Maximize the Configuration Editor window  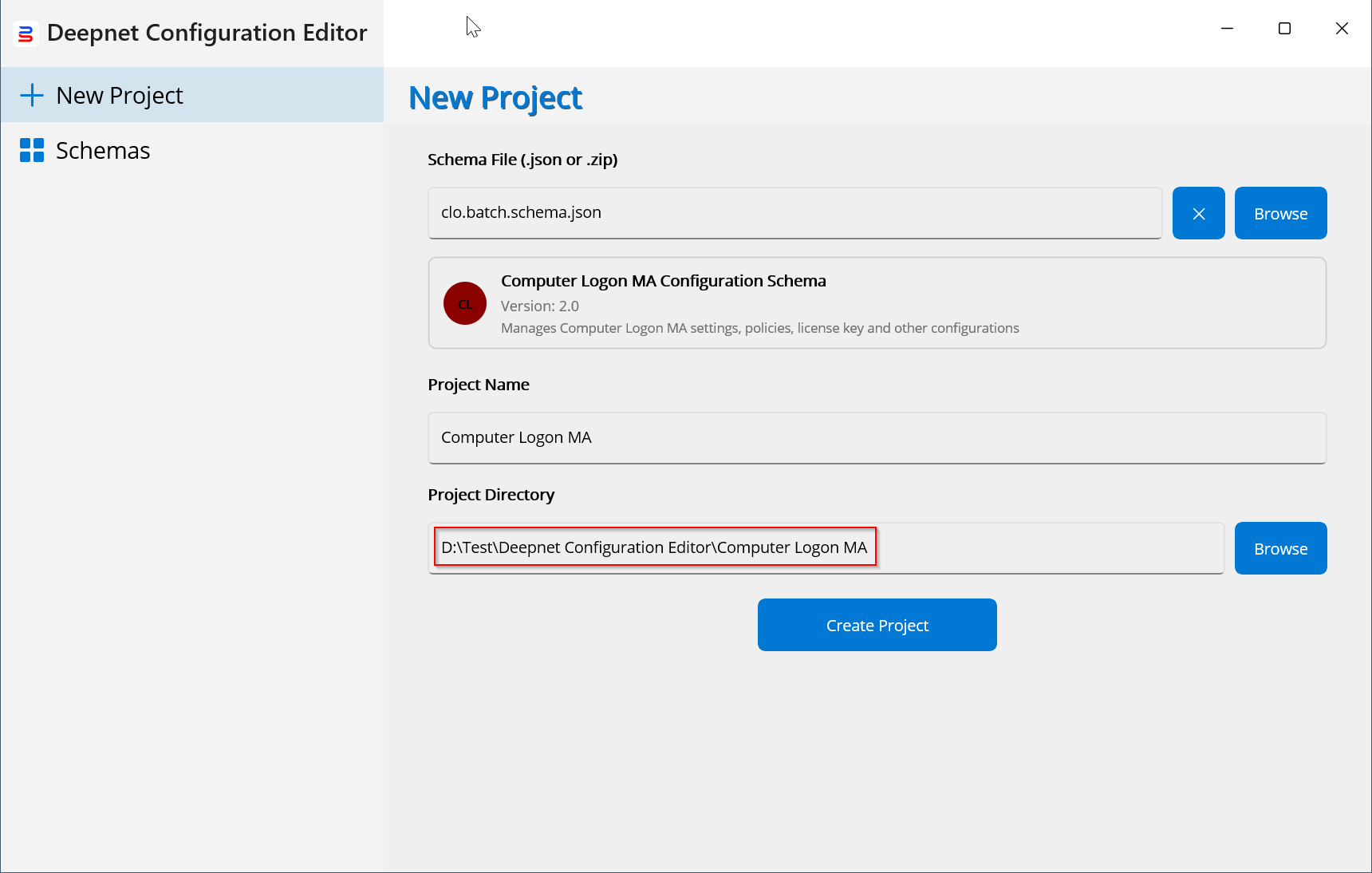click(x=1284, y=29)
